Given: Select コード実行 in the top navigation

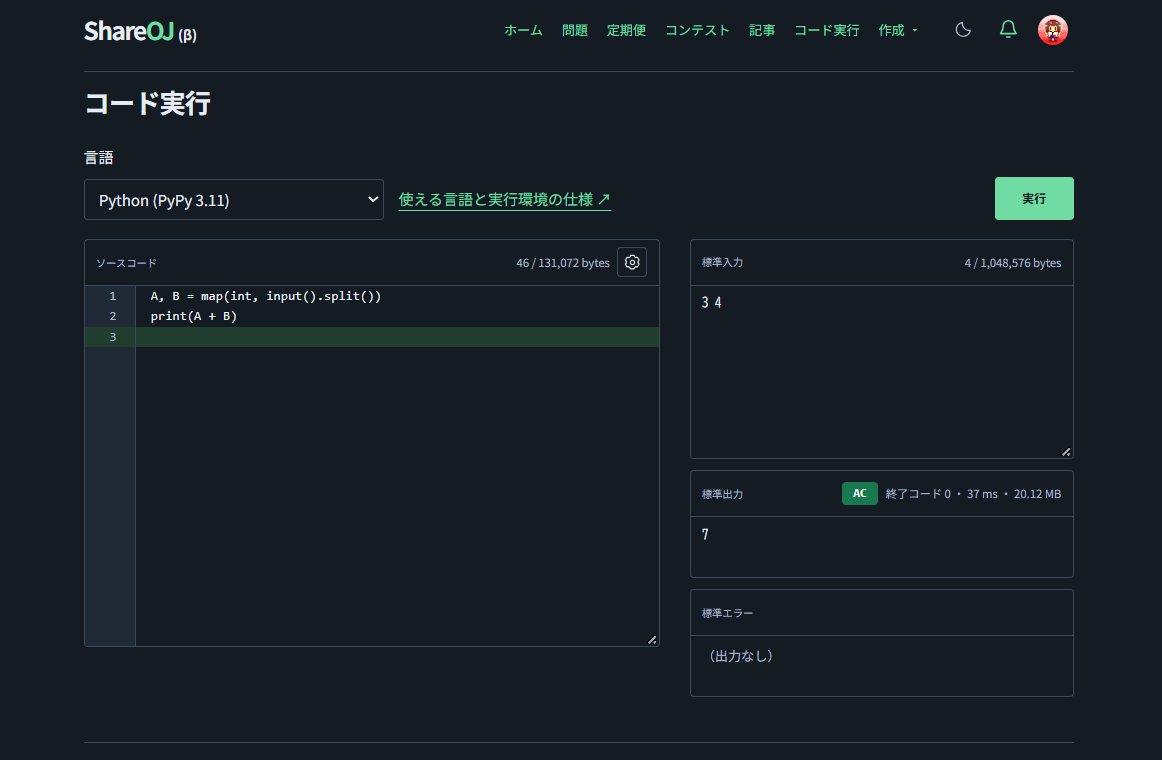Looking at the screenshot, I should 826,30.
